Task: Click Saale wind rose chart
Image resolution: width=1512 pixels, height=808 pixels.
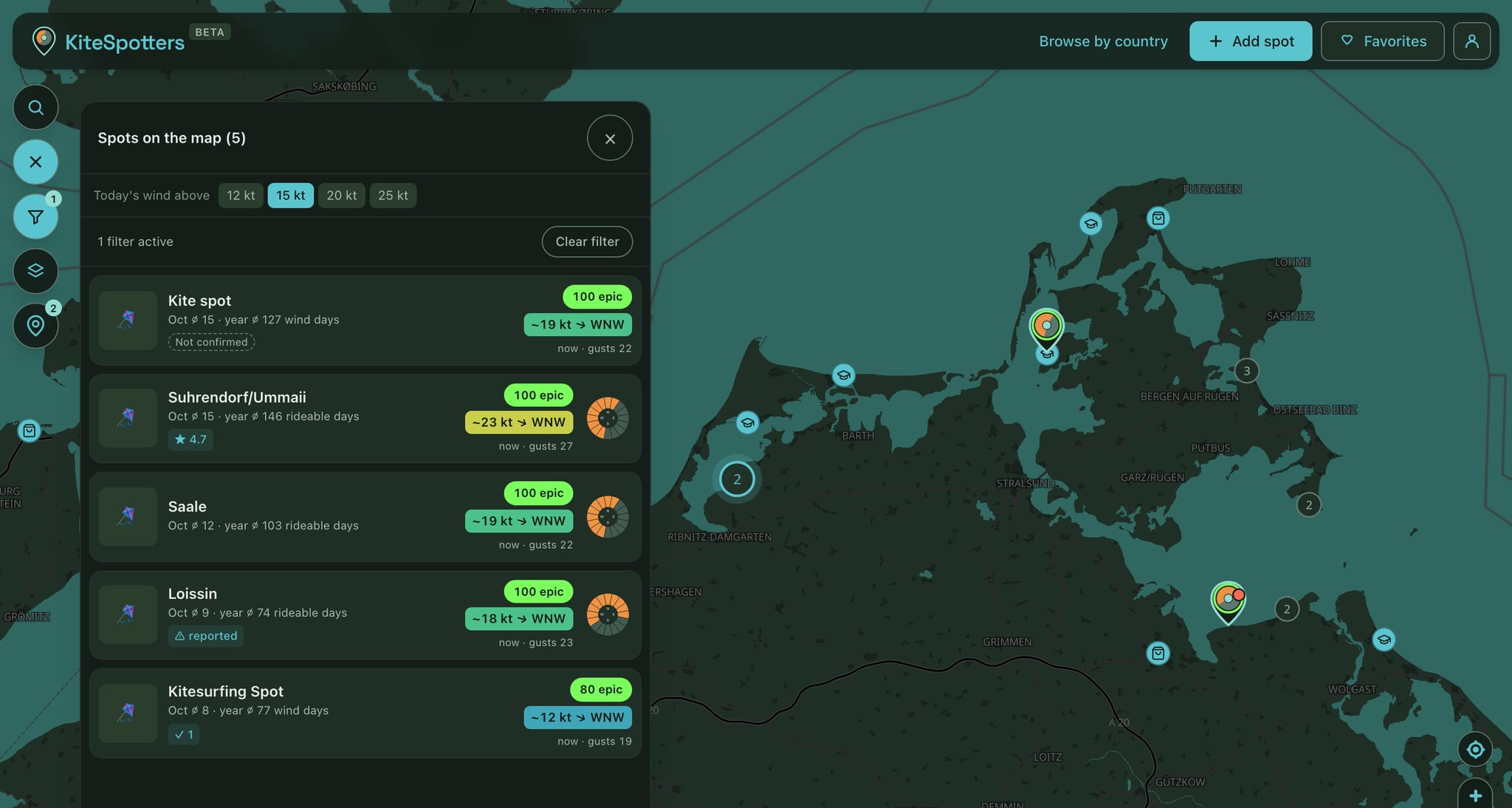Action: click(x=608, y=516)
